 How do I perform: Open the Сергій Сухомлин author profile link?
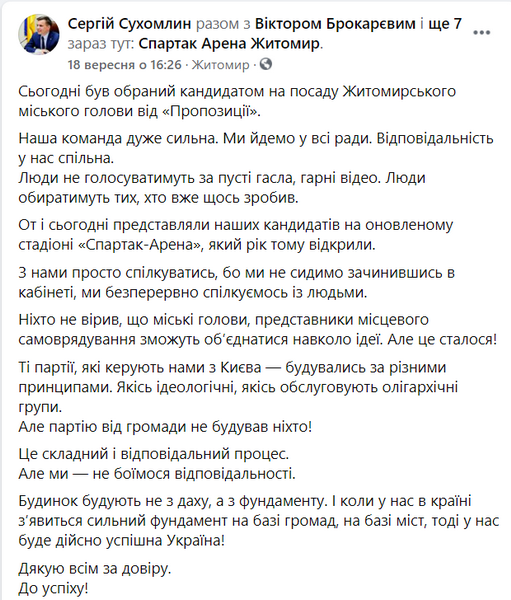pyautogui.click(x=129, y=24)
